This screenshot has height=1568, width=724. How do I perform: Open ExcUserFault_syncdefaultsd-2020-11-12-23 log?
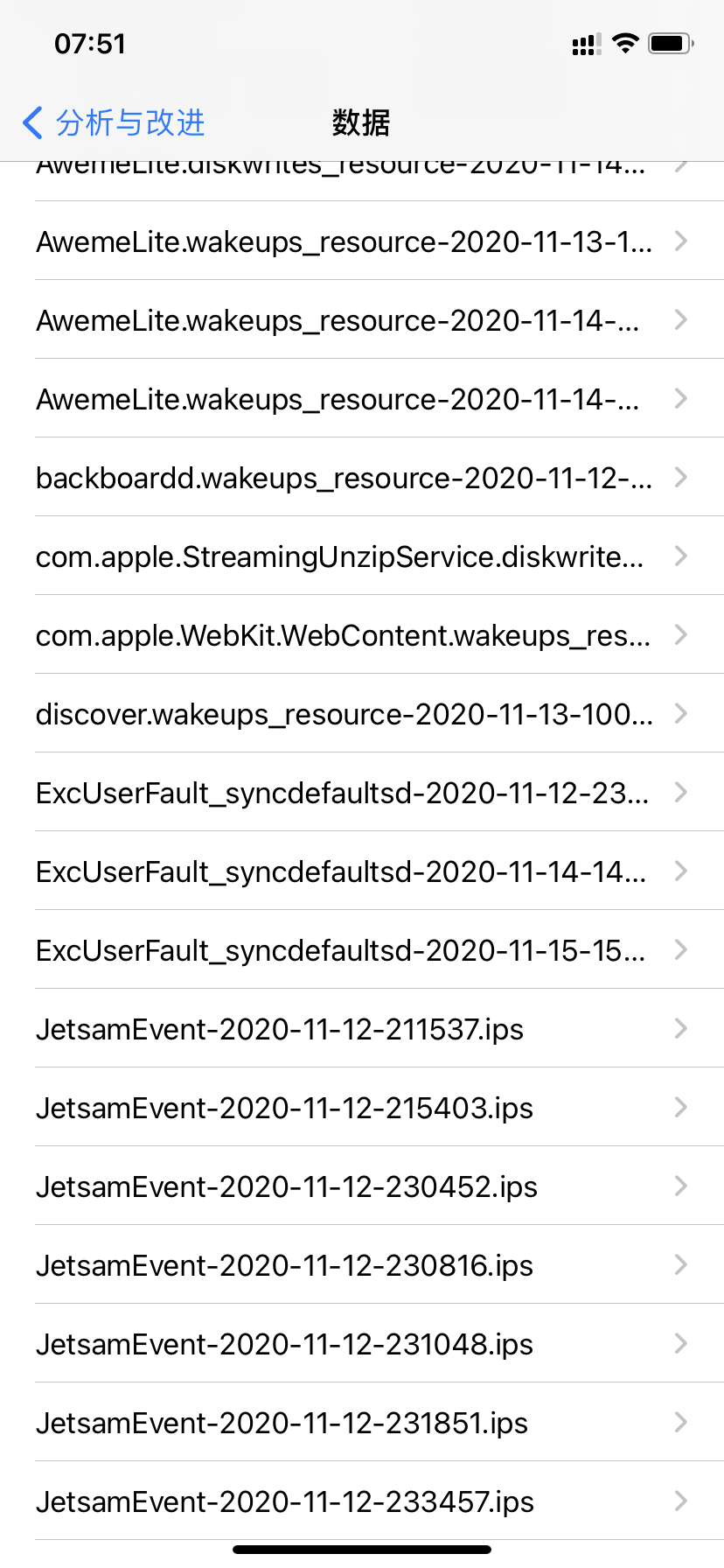342,794
